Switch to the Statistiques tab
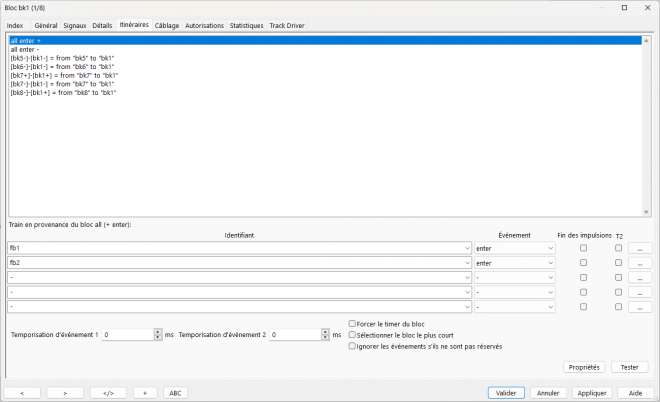Image resolution: width=660 pixels, height=402 pixels. [246, 26]
